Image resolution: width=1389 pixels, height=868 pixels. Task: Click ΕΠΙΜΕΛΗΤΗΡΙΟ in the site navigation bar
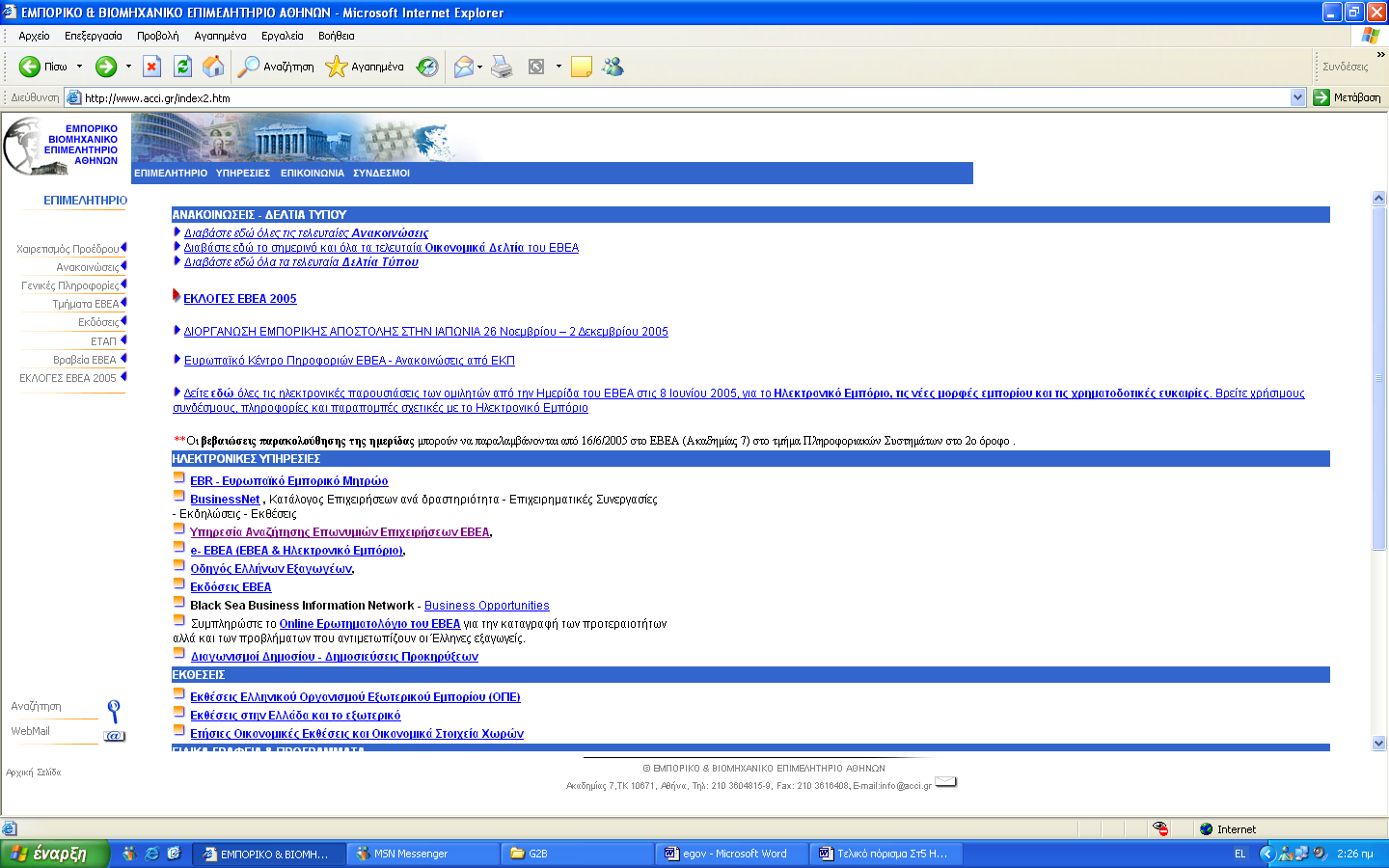(171, 174)
